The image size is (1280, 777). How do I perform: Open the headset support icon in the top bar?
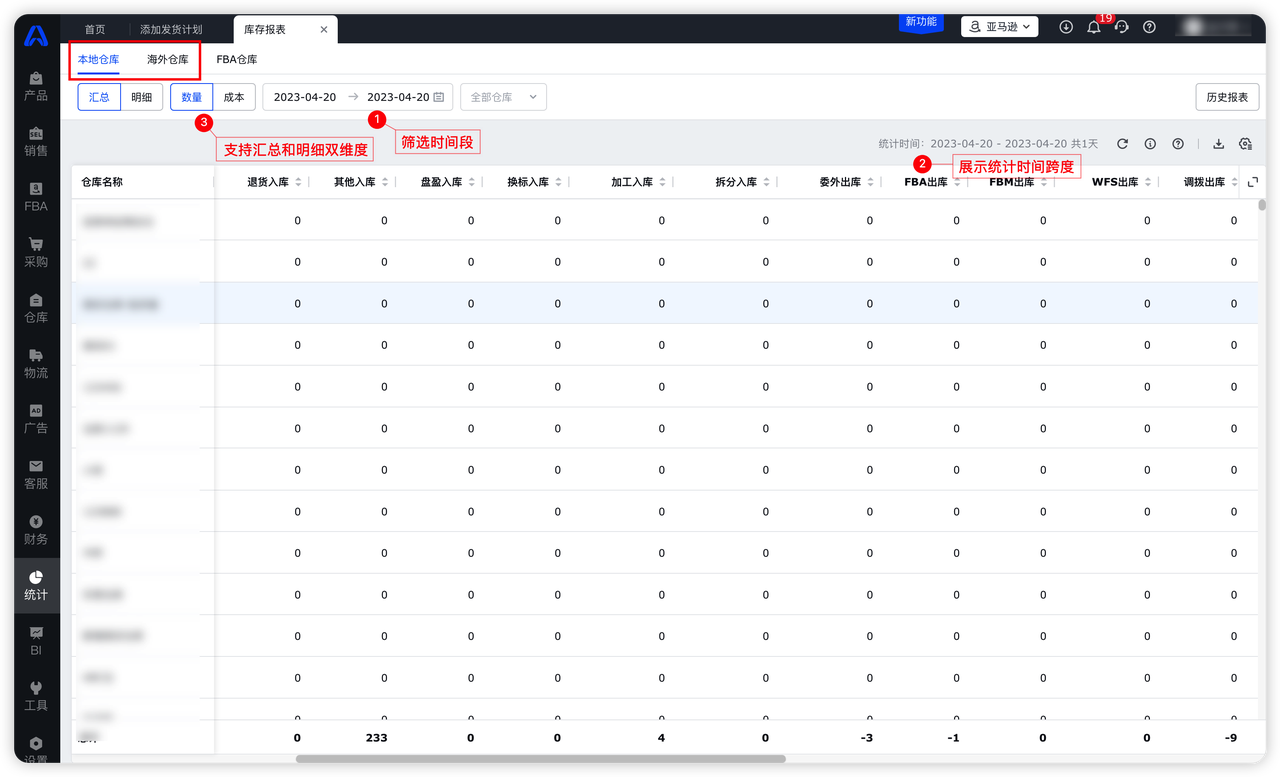pos(1122,27)
